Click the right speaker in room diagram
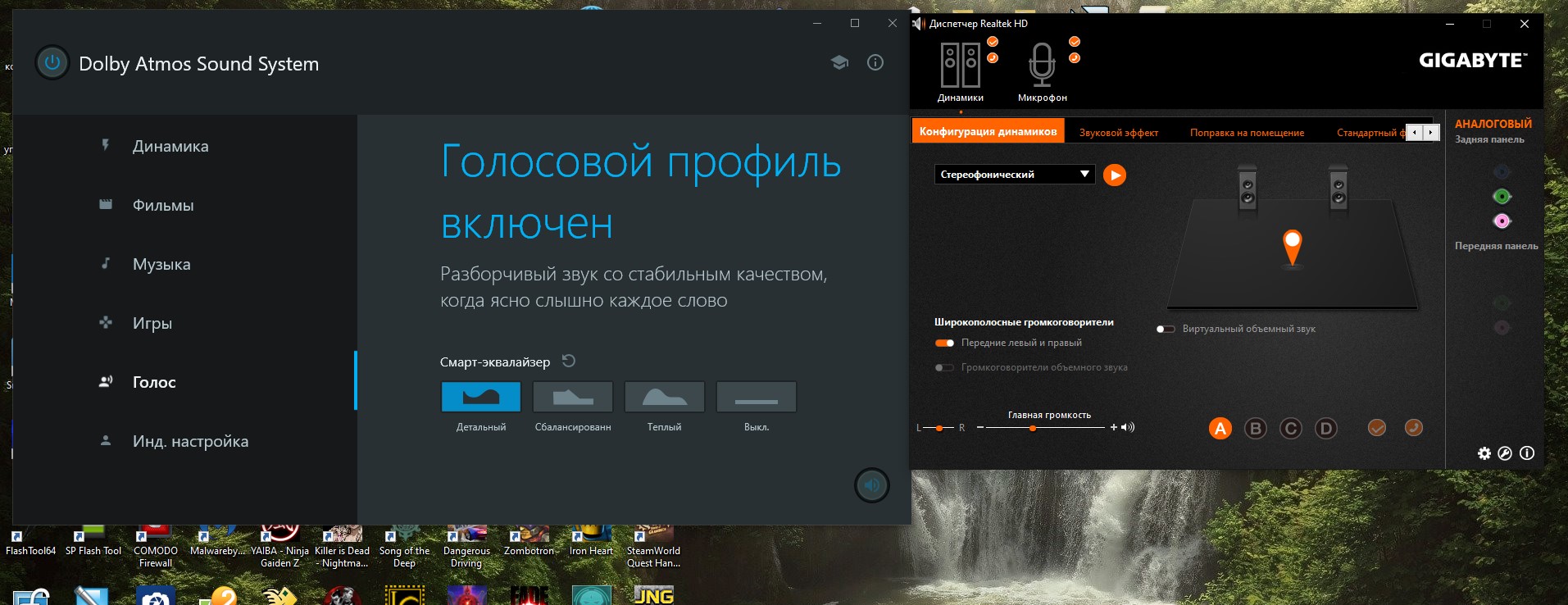 [x=1338, y=189]
